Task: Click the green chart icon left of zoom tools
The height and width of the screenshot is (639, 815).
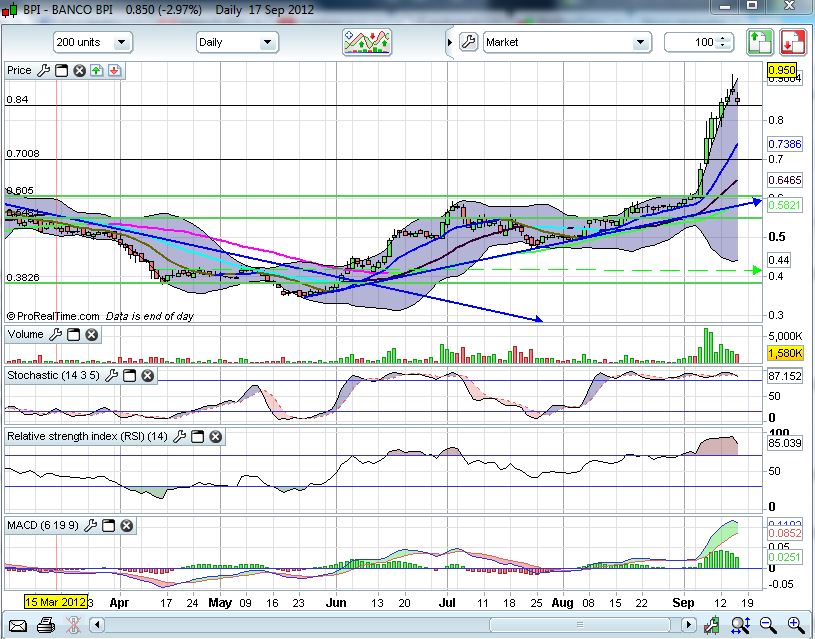Action: [712, 624]
